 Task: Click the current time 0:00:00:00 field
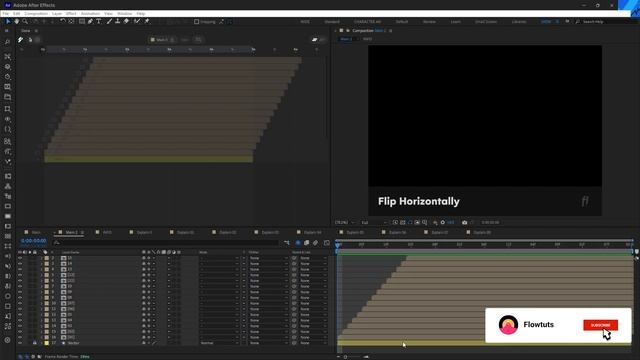point(33,241)
